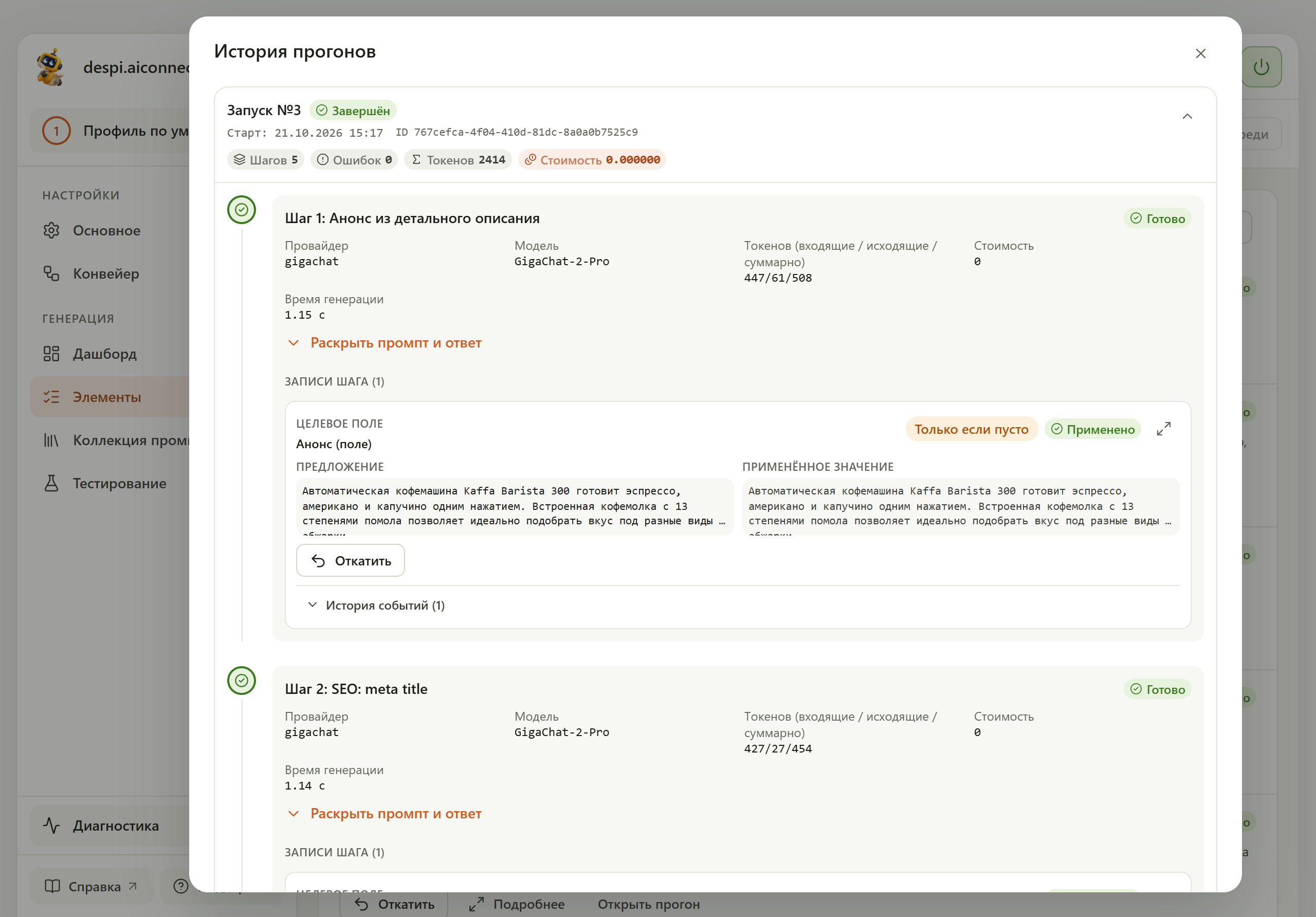1316x917 pixels.
Task: Click the Токенов 2414 badge
Action: tap(458, 160)
